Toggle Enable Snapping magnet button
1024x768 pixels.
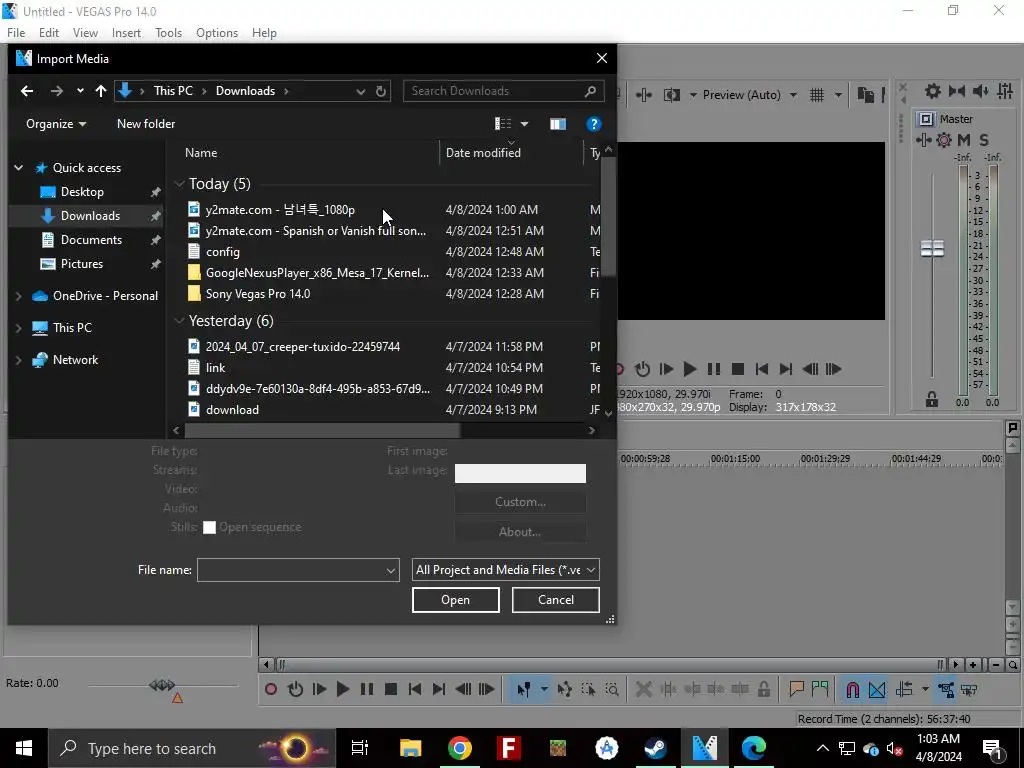[x=852, y=689]
